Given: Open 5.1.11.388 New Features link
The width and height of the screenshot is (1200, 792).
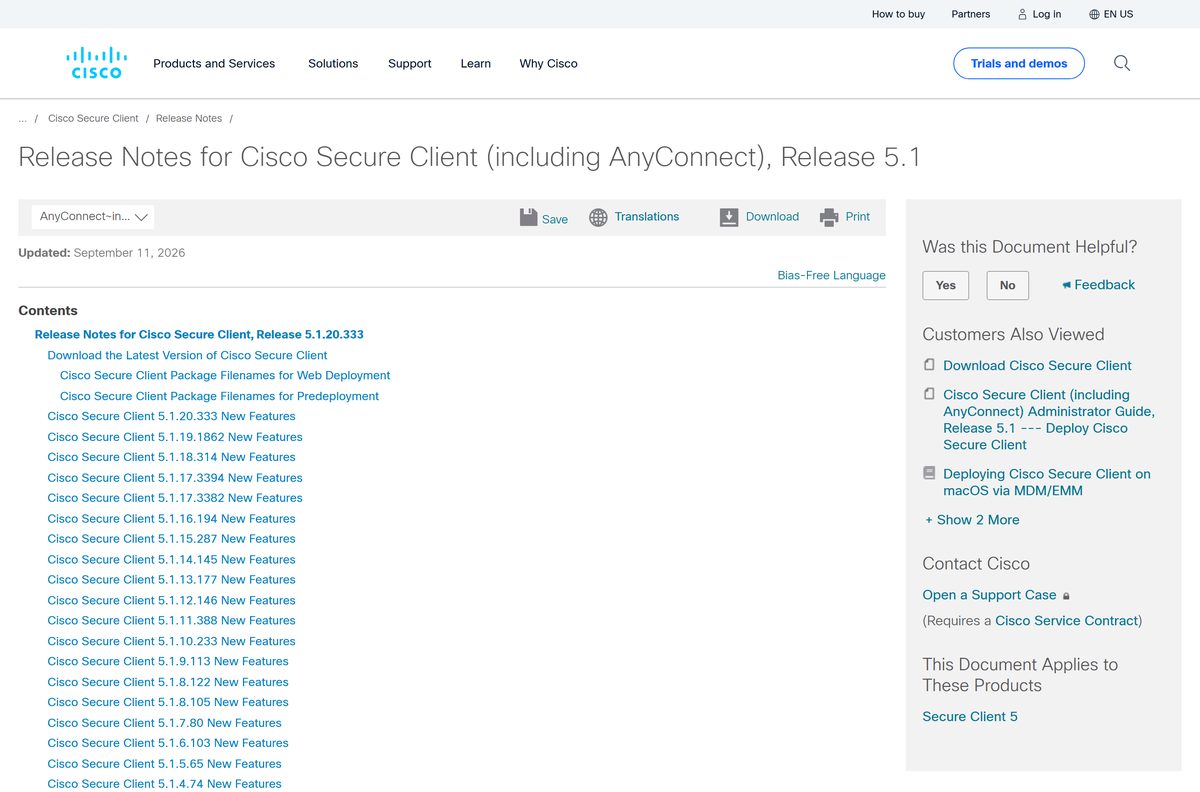Looking at the screenshot, I should coord(172,621).
